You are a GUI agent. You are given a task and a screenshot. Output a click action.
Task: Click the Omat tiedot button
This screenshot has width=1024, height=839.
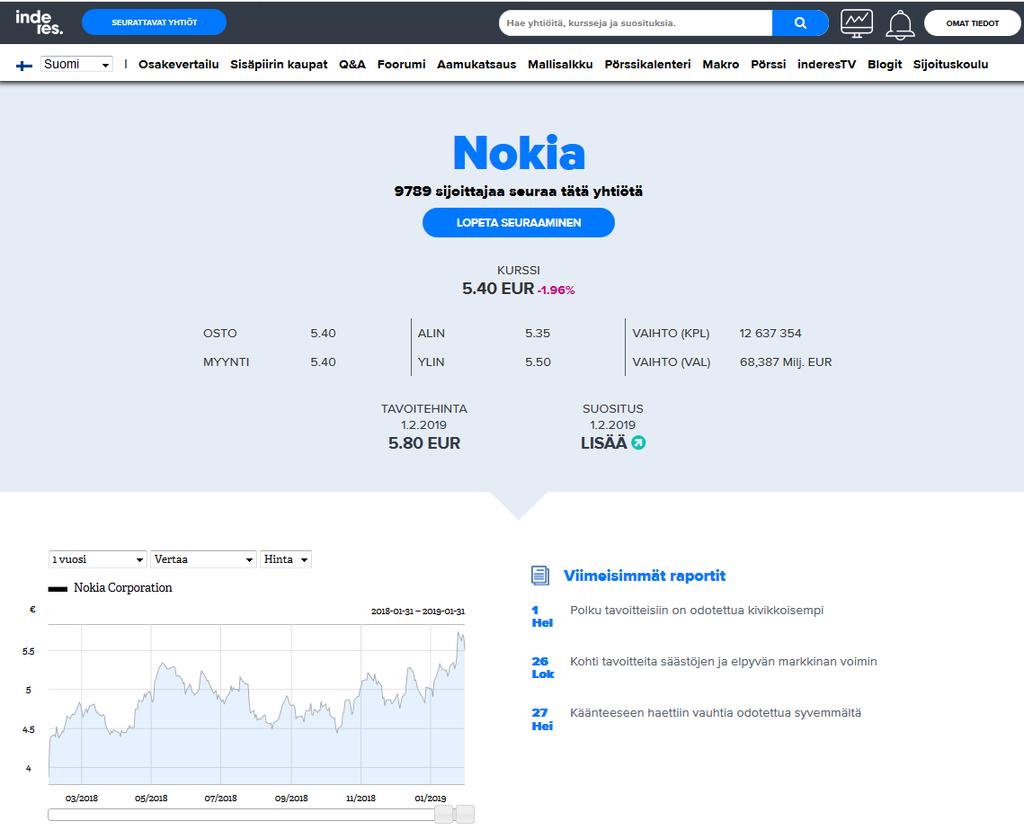click(972, 23)
